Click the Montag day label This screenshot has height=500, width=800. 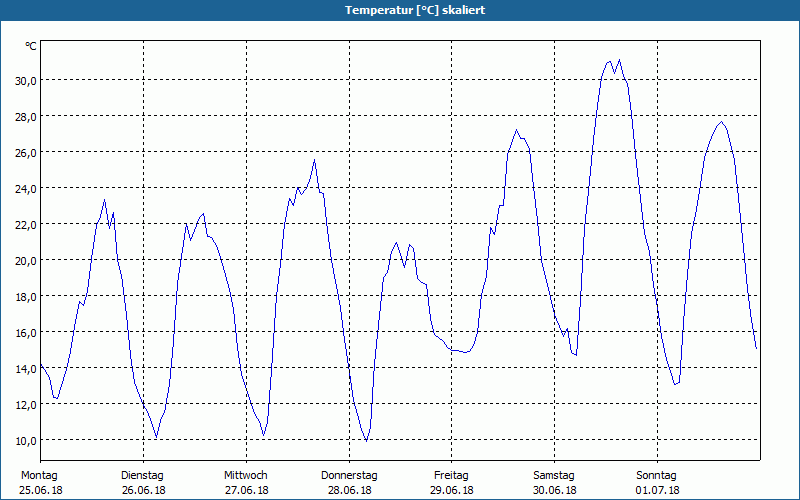pos(39,476)
